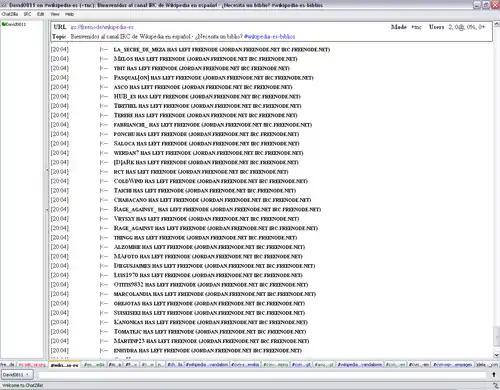
Task: Click the multiline input arrow icon
Action: (494, 375)
